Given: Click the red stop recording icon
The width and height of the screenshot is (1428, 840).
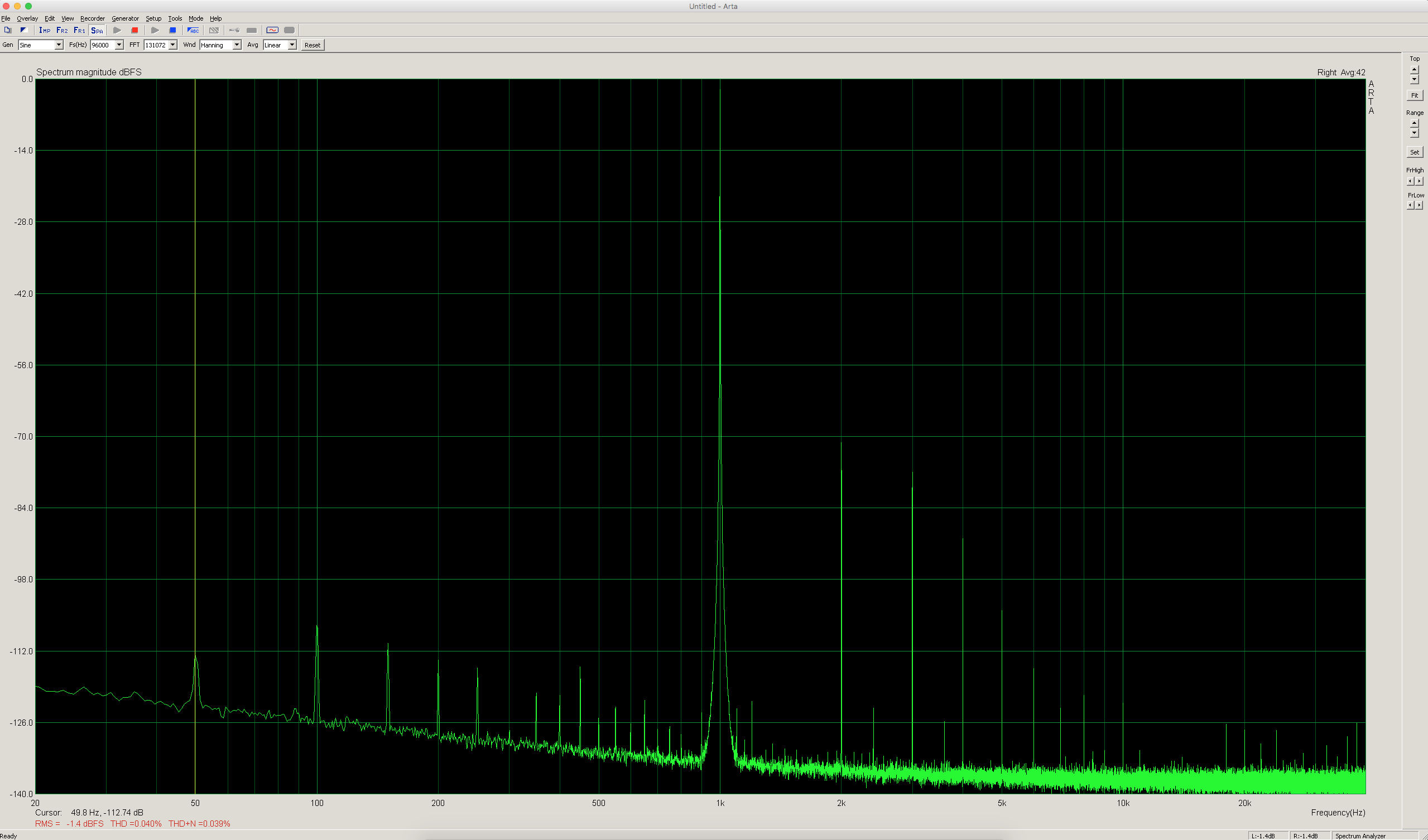Looking at the screenshot, I should click(x=134, y=31).
